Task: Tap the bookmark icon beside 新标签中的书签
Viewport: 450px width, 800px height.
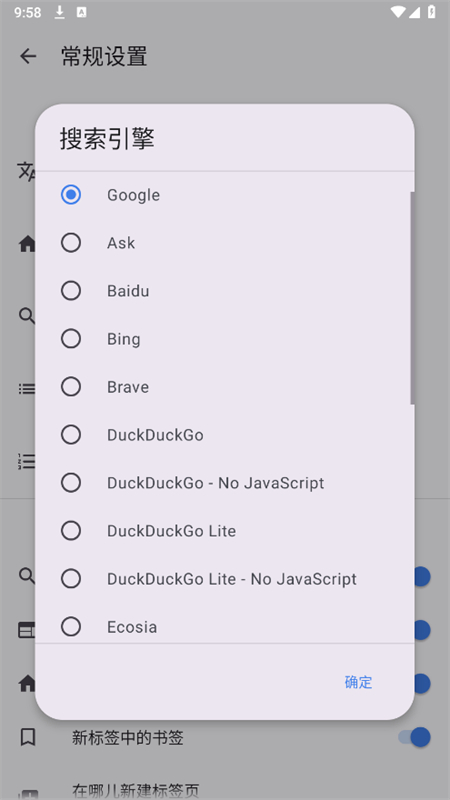Action: (x=28, y=737)
